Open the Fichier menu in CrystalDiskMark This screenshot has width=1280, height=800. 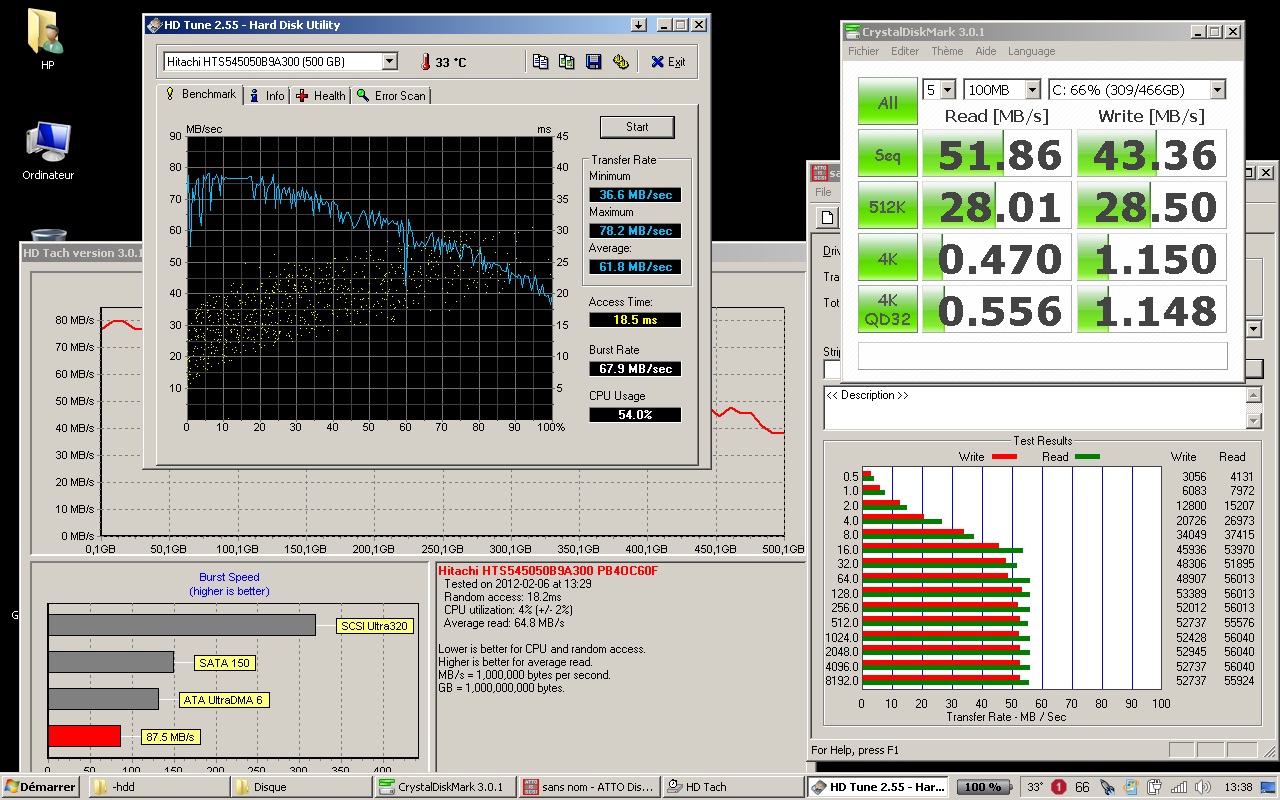(863, 51)
